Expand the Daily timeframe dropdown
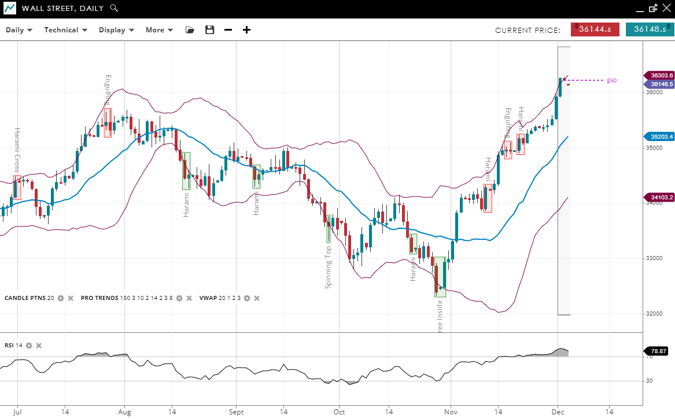Screen dimensions: 675x419 (x=19, y=30)
